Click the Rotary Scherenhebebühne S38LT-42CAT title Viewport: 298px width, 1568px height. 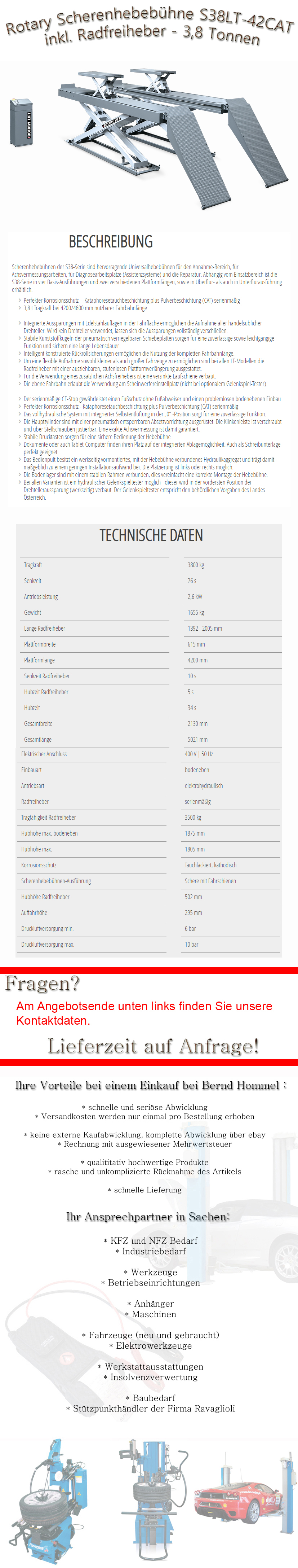click(150, 26)
